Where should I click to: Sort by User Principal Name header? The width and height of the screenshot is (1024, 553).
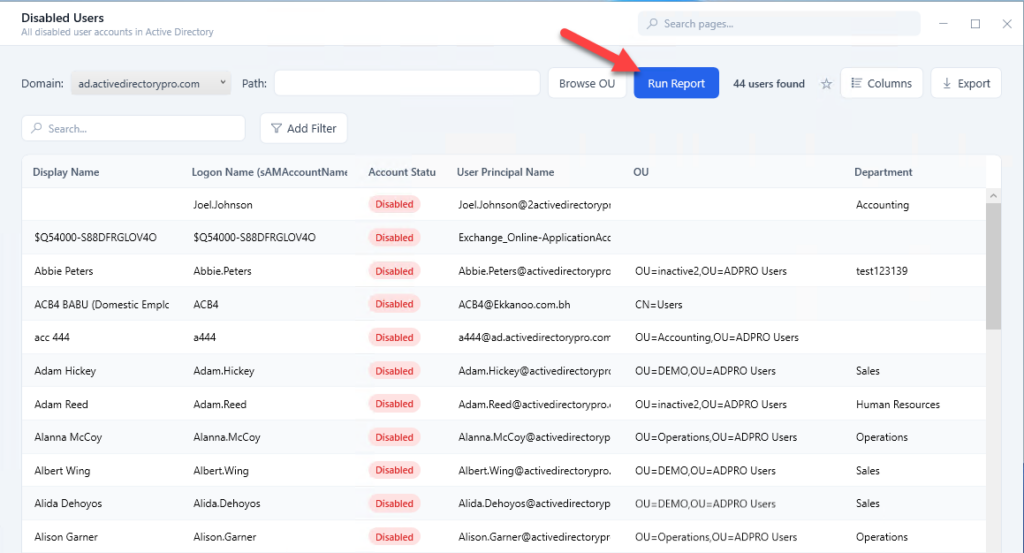[x=505, y=172]
